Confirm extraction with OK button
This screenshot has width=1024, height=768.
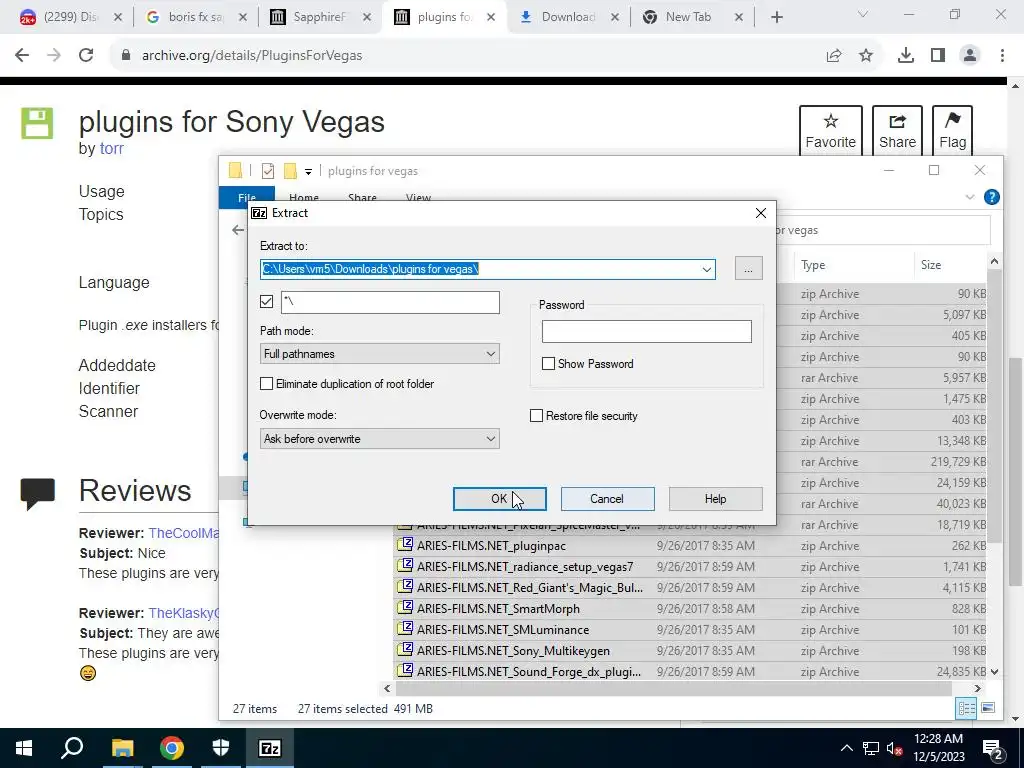500,499
